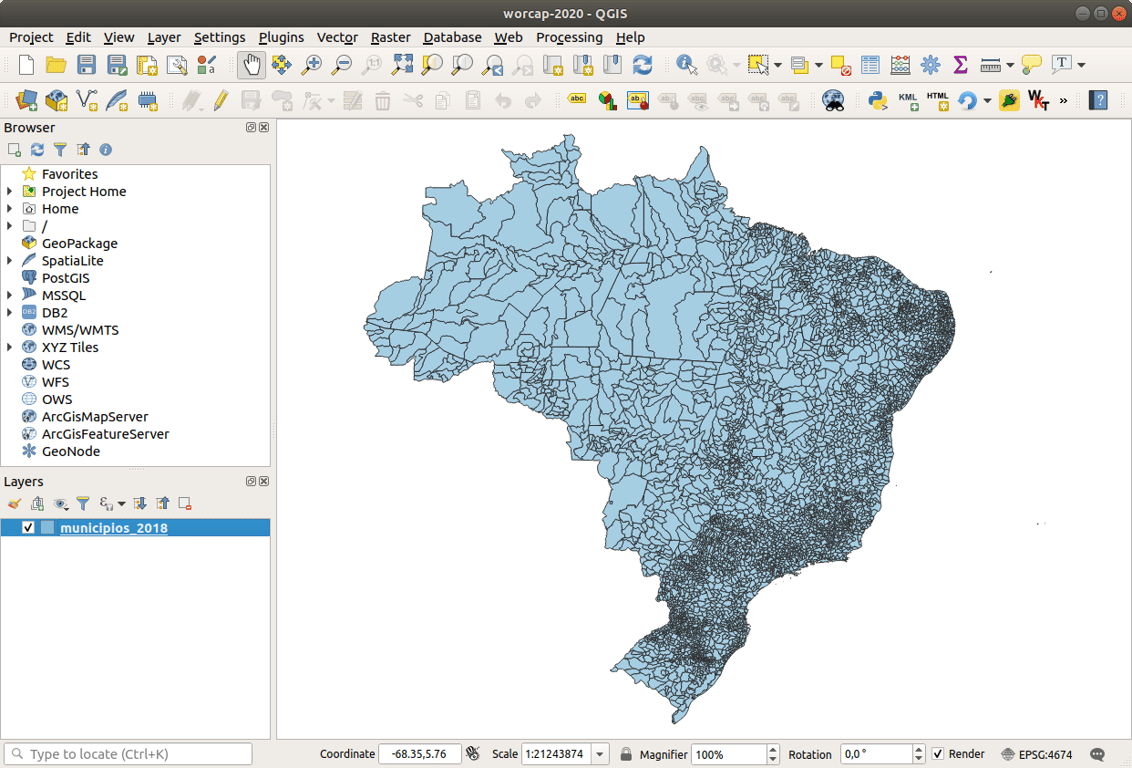Disable the Render checkbox
Screen dimensions: 1132x768
coord(940,754)
